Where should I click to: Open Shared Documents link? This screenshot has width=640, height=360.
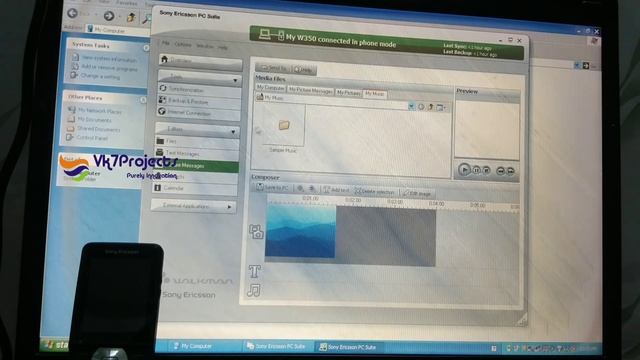(x=98, y=129)
